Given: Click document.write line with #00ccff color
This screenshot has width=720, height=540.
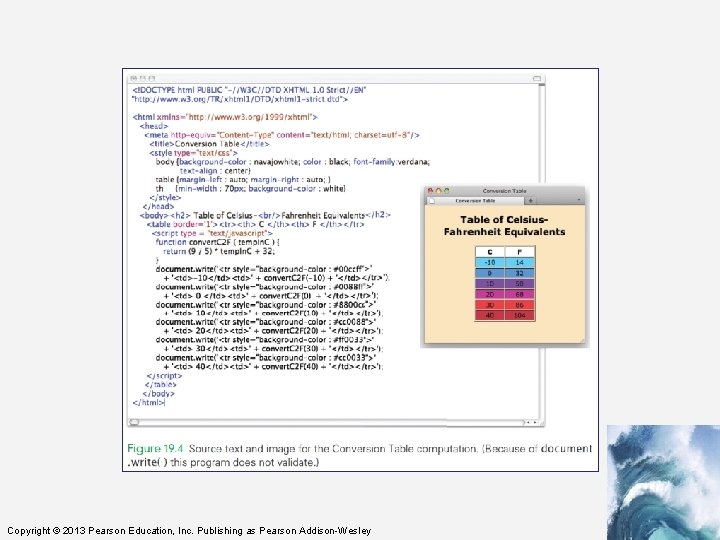Looking at the screenshot, I should pos(264,269).
